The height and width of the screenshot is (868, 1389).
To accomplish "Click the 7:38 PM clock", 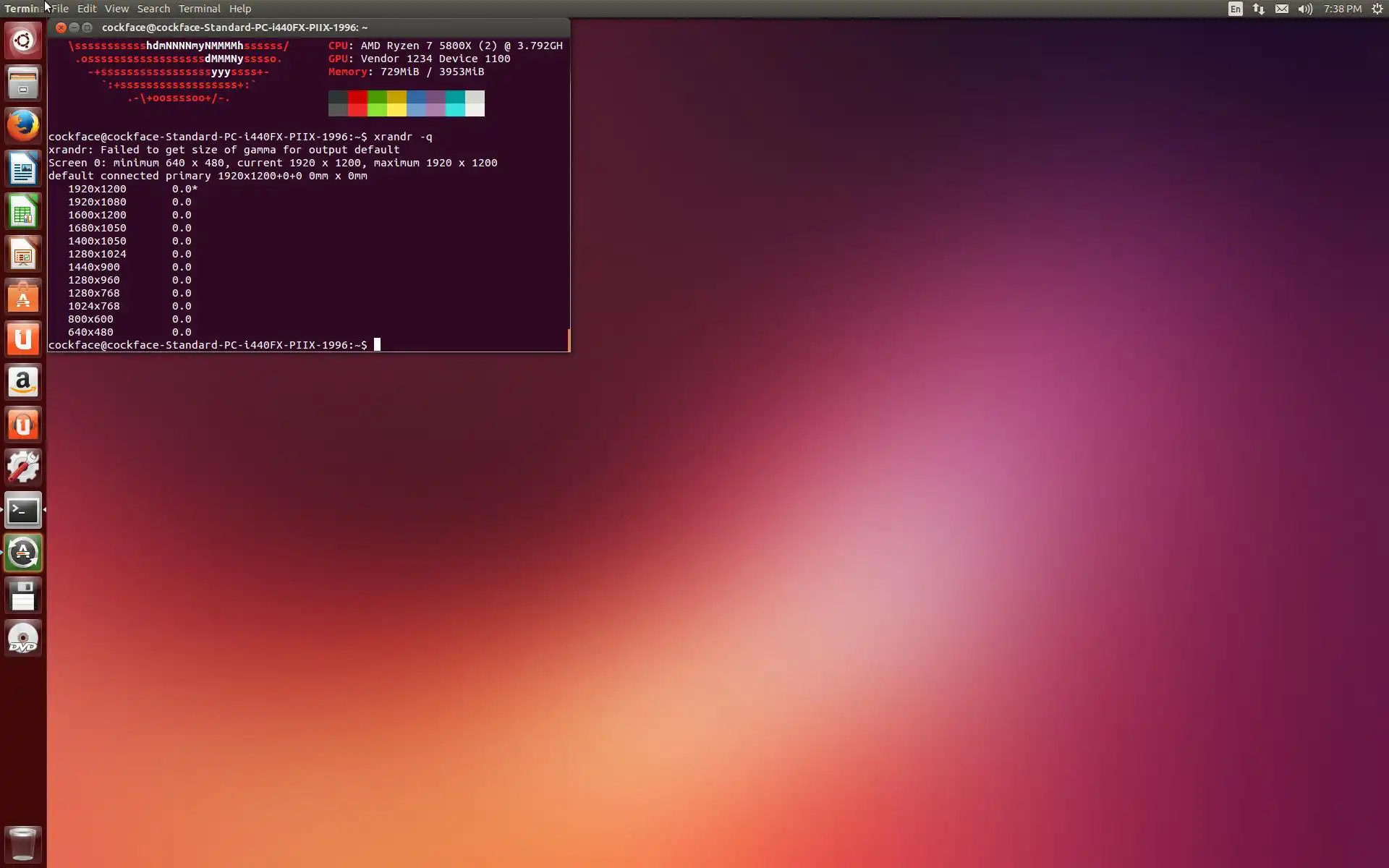I will tap(1343, 9).
